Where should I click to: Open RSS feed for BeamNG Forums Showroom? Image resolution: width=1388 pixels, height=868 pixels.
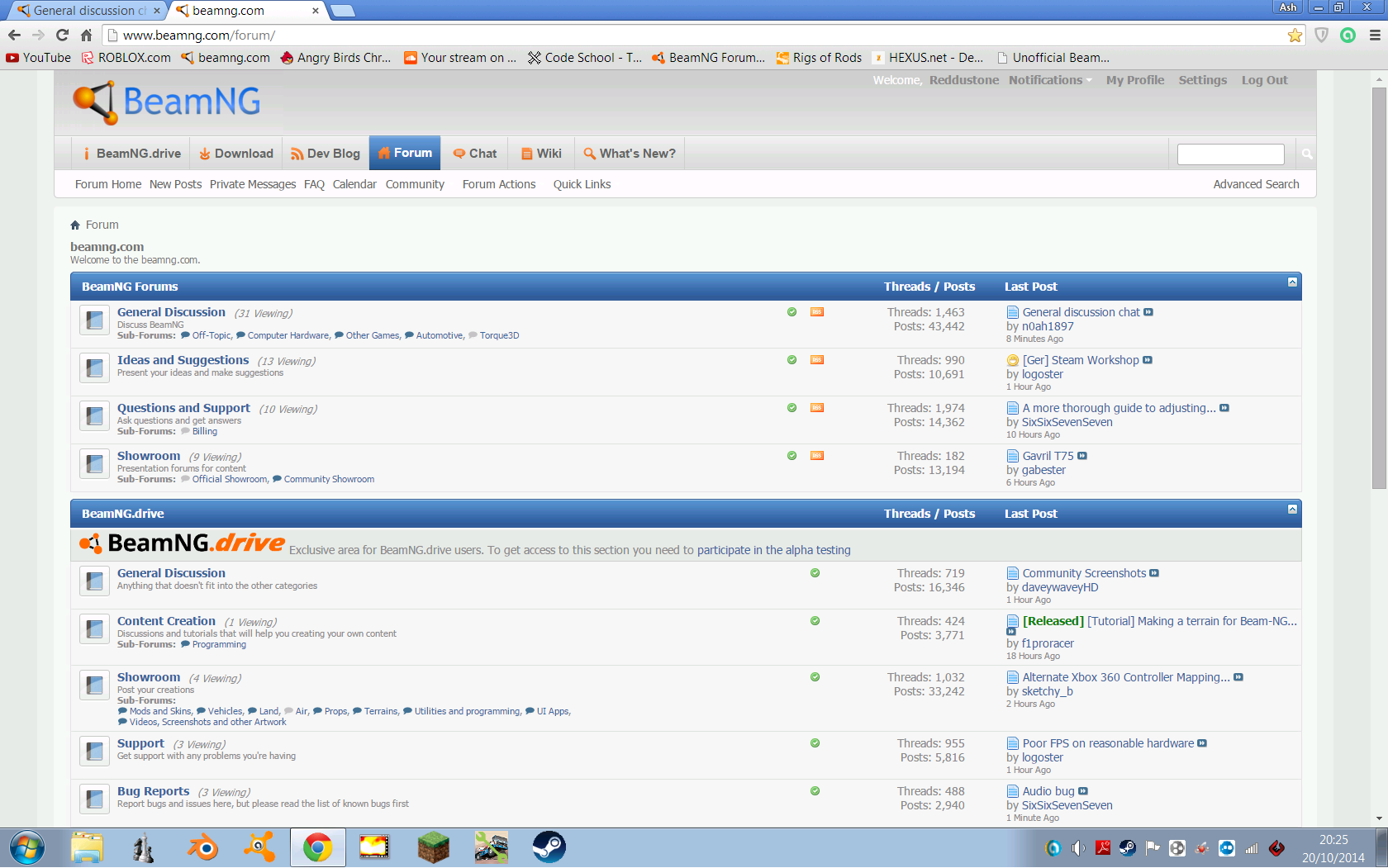817,456
